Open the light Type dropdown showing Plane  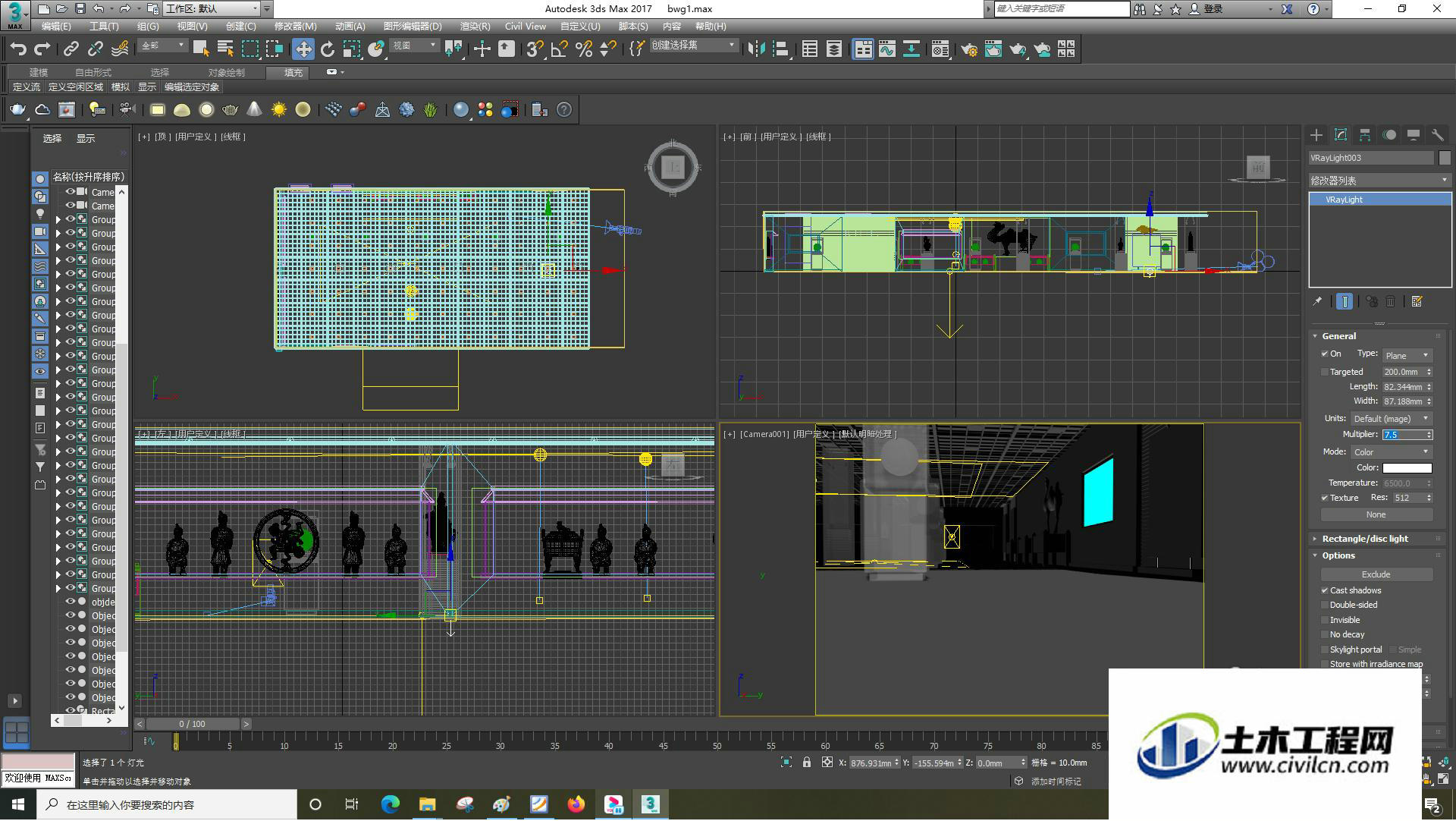[x=1407, y=356]
